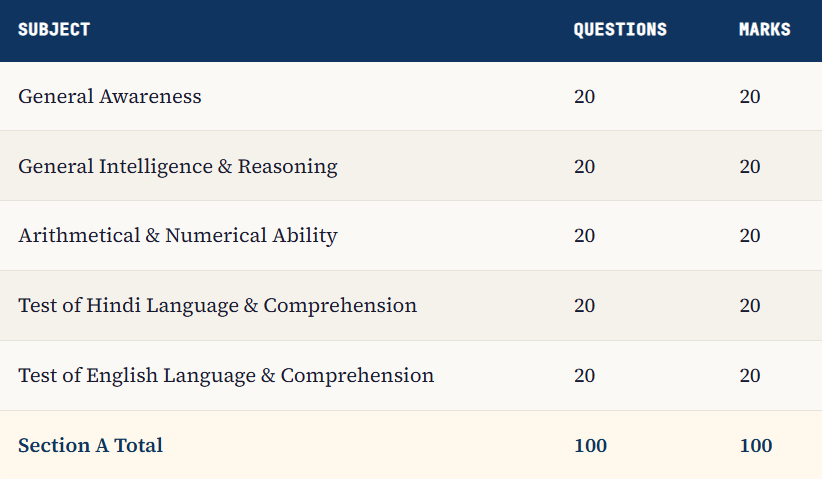Click General Intelligence & Reasoning marks value
The height and width of the screenshot is (479, 822).
coord(750,166)
